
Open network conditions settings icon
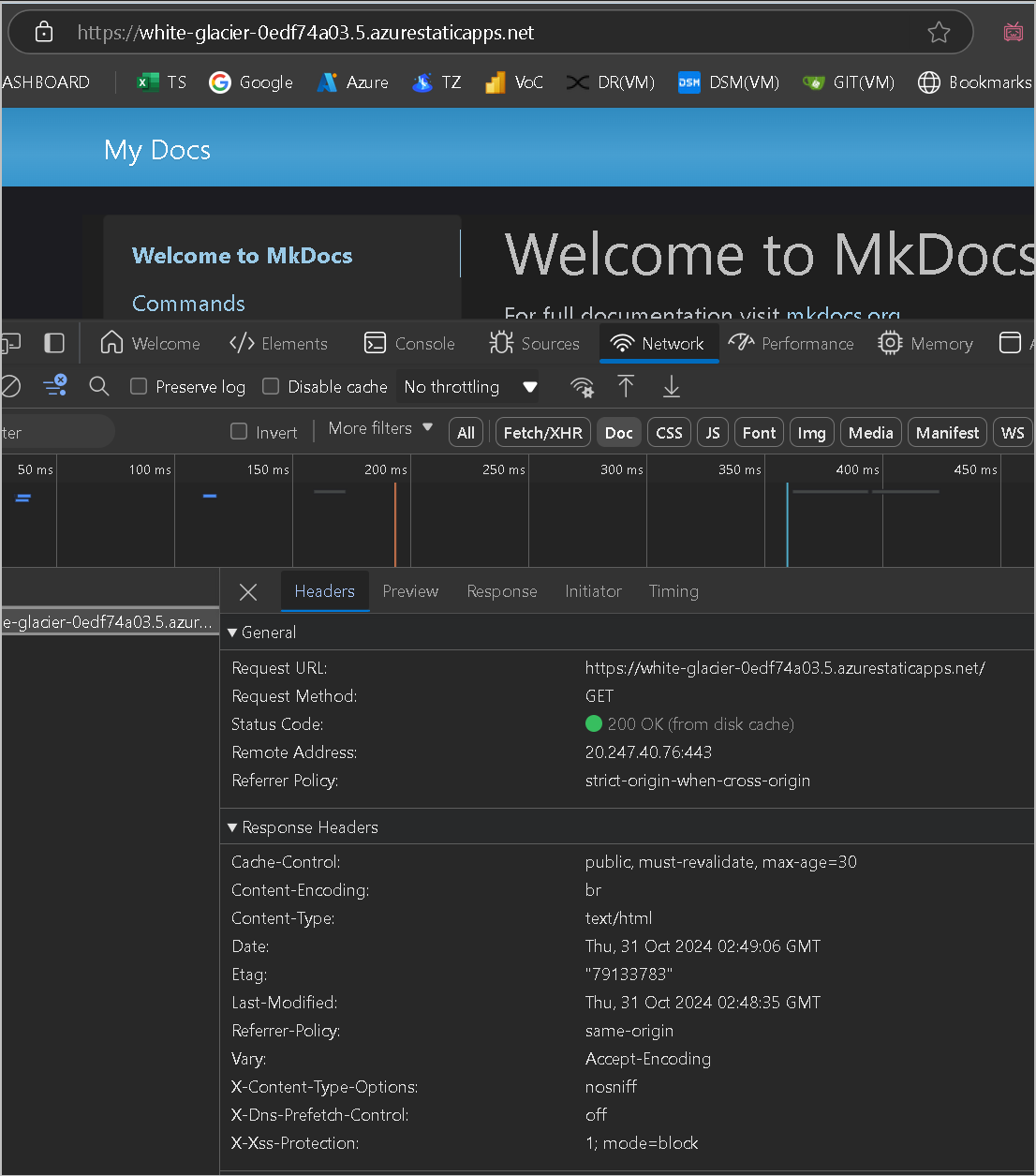(582, 386)
